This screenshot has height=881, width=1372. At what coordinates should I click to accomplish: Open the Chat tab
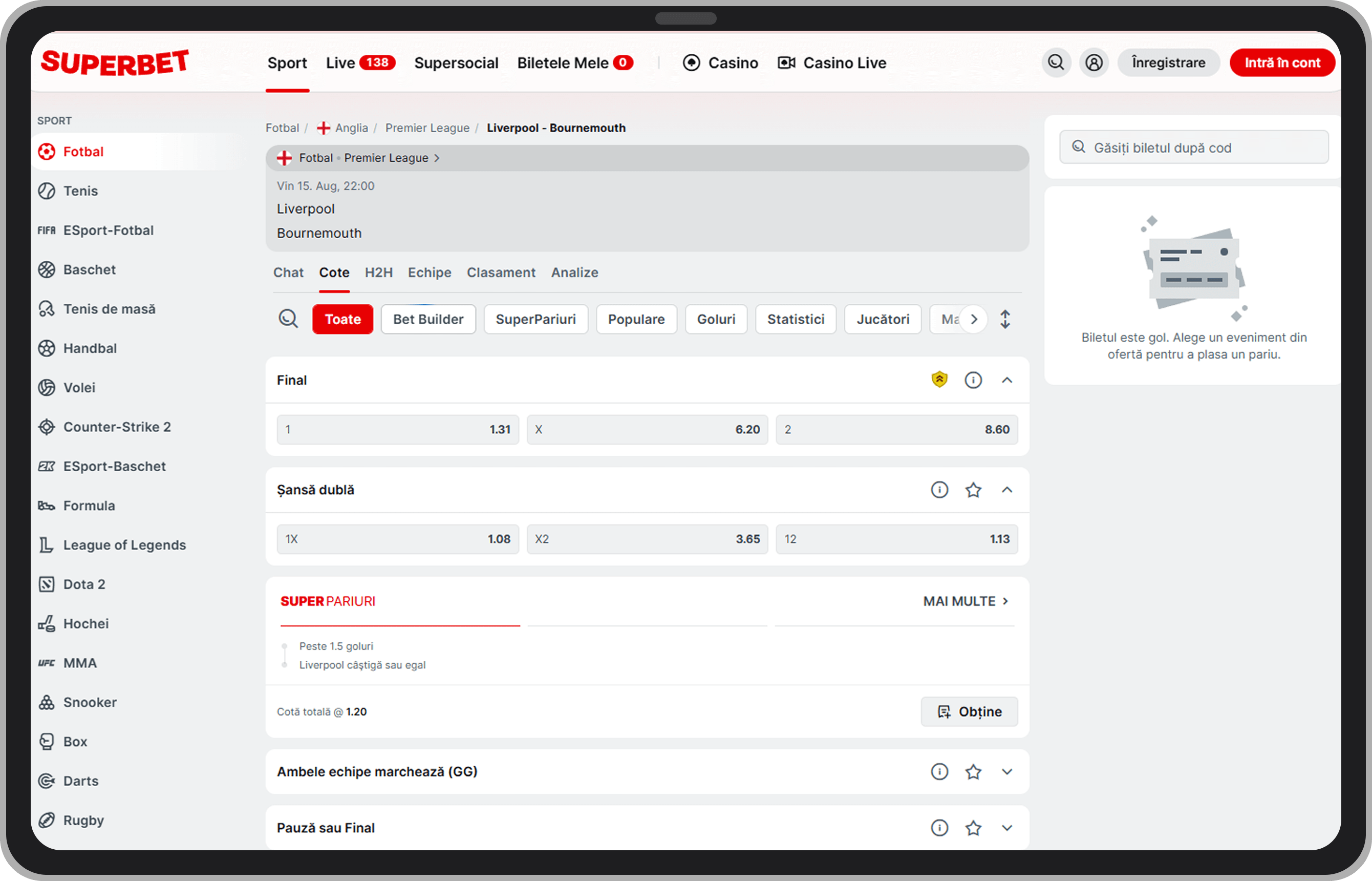(288, 272)
